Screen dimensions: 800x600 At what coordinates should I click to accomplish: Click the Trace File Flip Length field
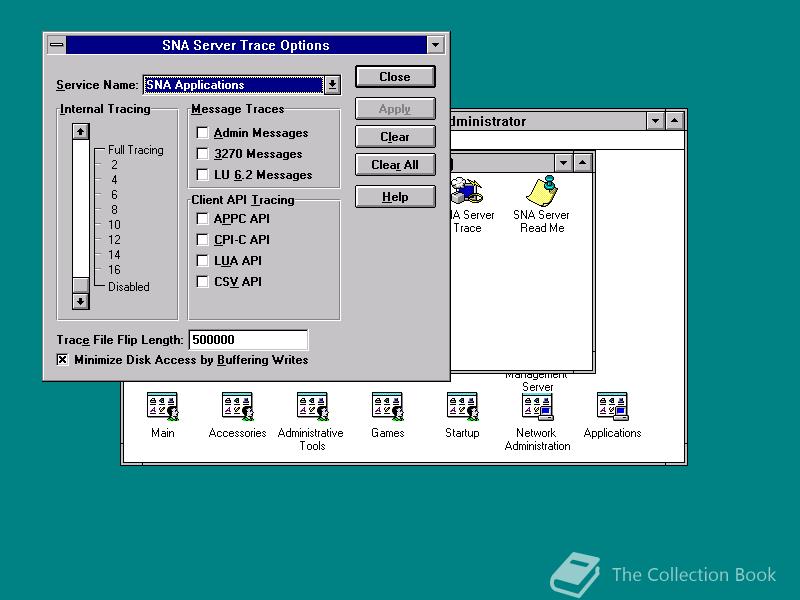point(248,340)
